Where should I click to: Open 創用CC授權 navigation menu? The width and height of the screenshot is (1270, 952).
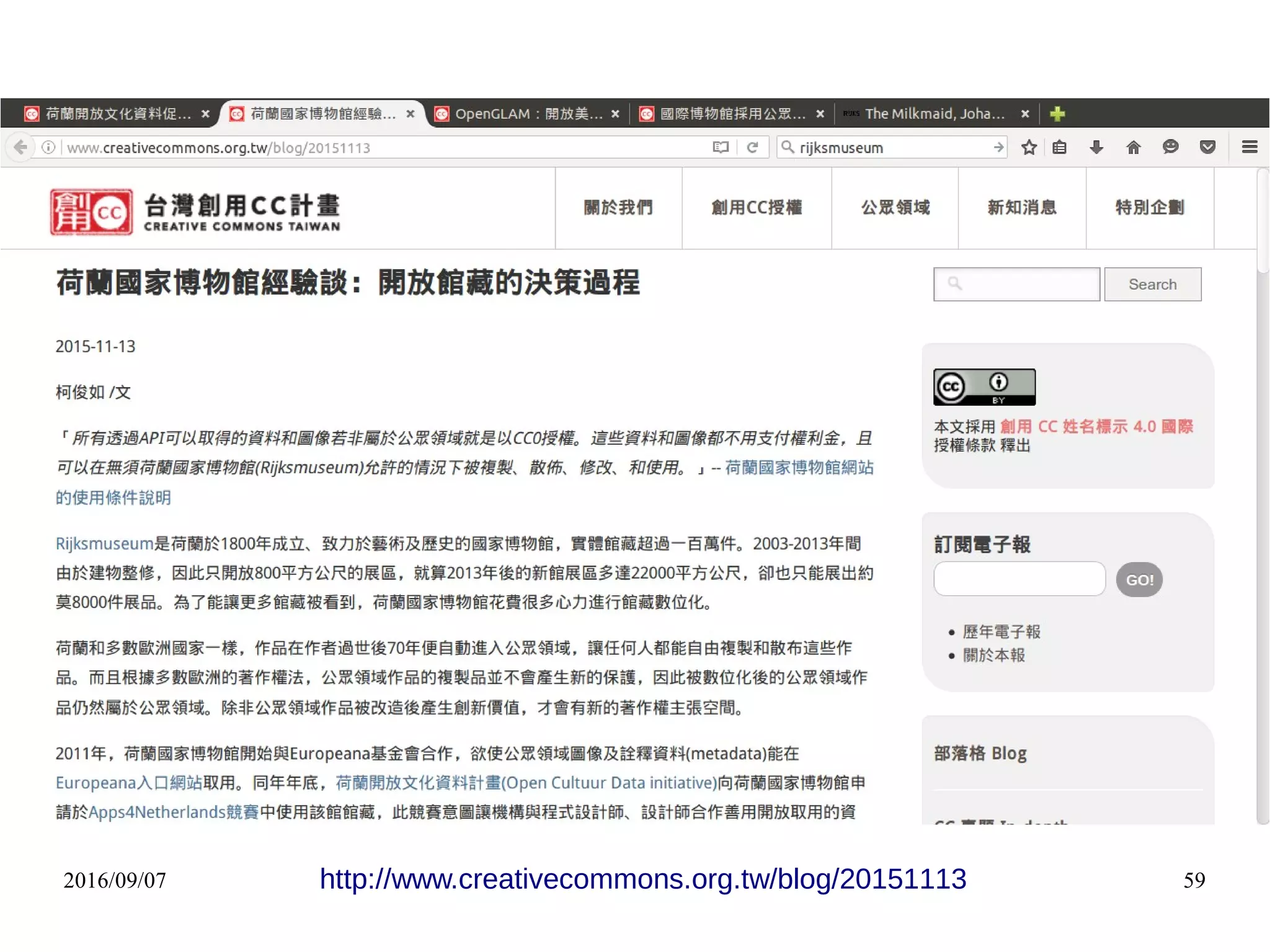coord(756,208)
